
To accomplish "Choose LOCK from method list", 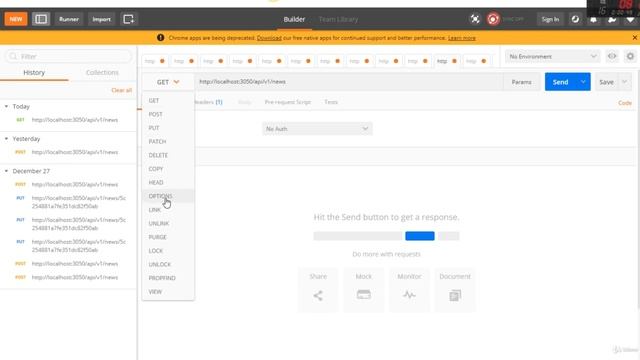I will (168, 251).
